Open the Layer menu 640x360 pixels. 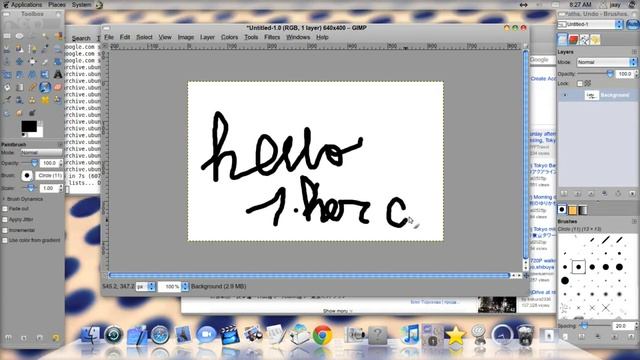coord(207,37)
